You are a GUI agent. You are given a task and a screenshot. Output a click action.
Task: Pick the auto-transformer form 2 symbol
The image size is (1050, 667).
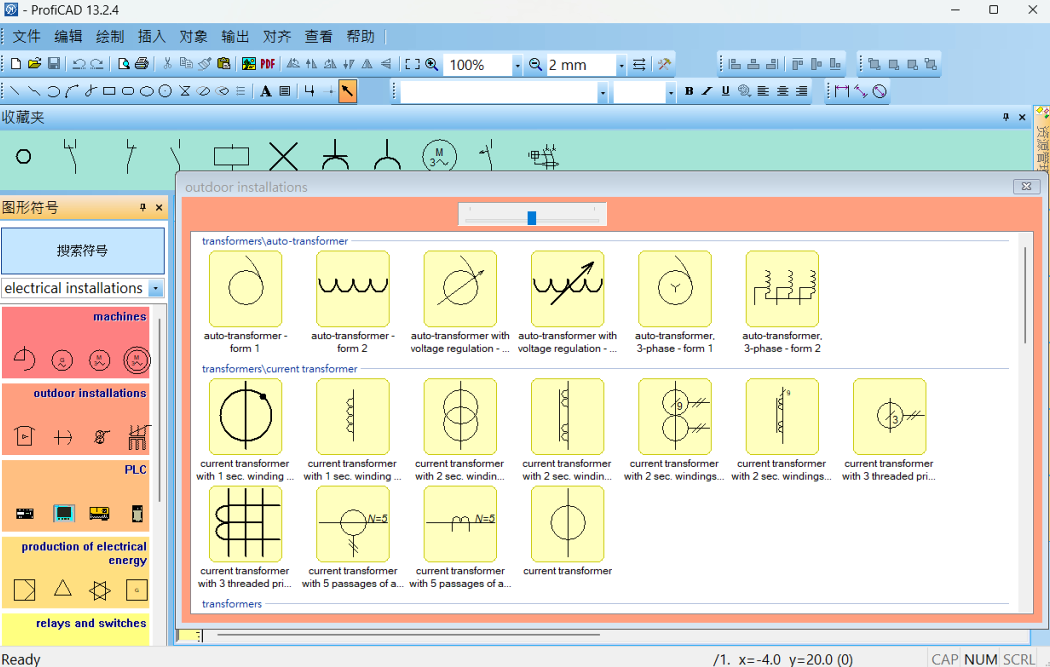point(352,289)
